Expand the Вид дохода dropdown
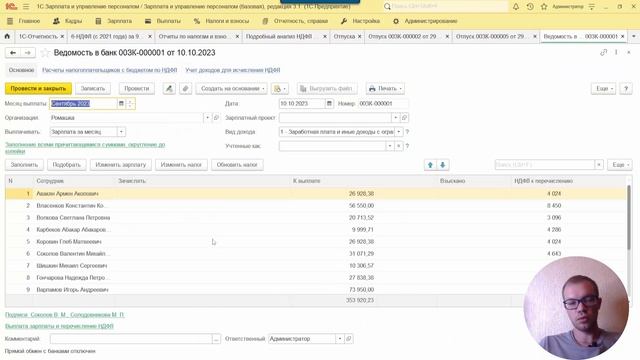Viewport: 640px width, 360px height. click(399, 132)
